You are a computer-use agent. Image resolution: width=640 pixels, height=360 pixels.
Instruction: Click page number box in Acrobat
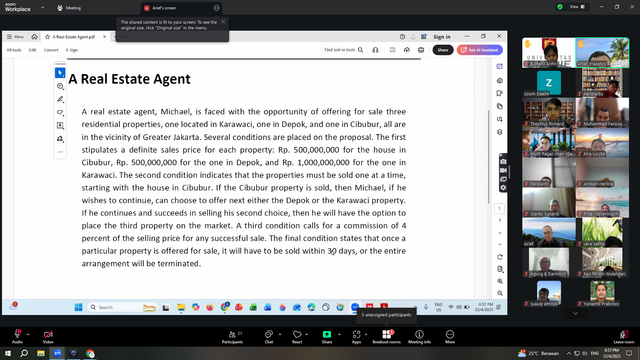click(499, 208)
